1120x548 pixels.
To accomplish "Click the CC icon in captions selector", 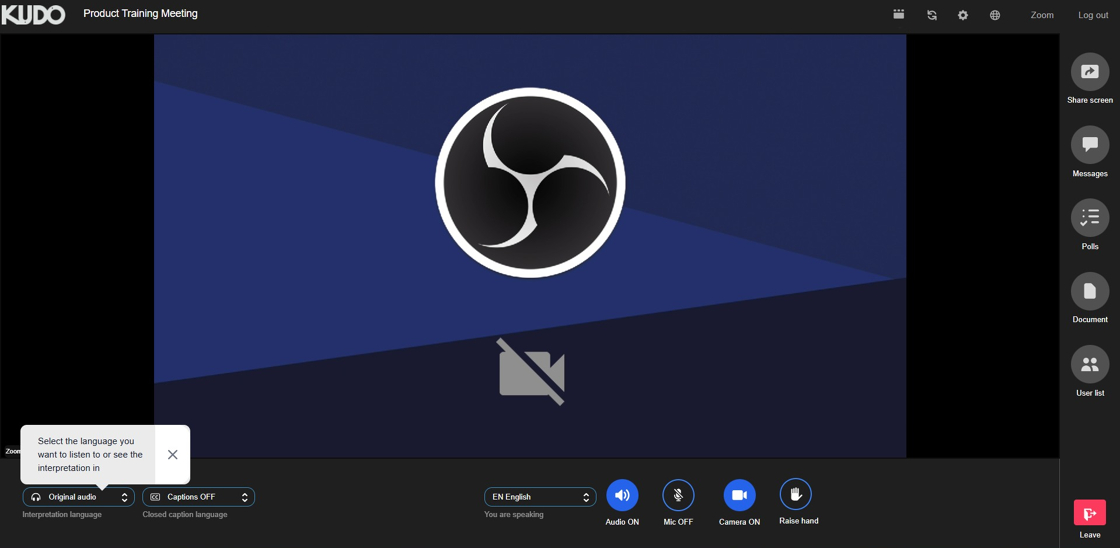I will [155, 497].
